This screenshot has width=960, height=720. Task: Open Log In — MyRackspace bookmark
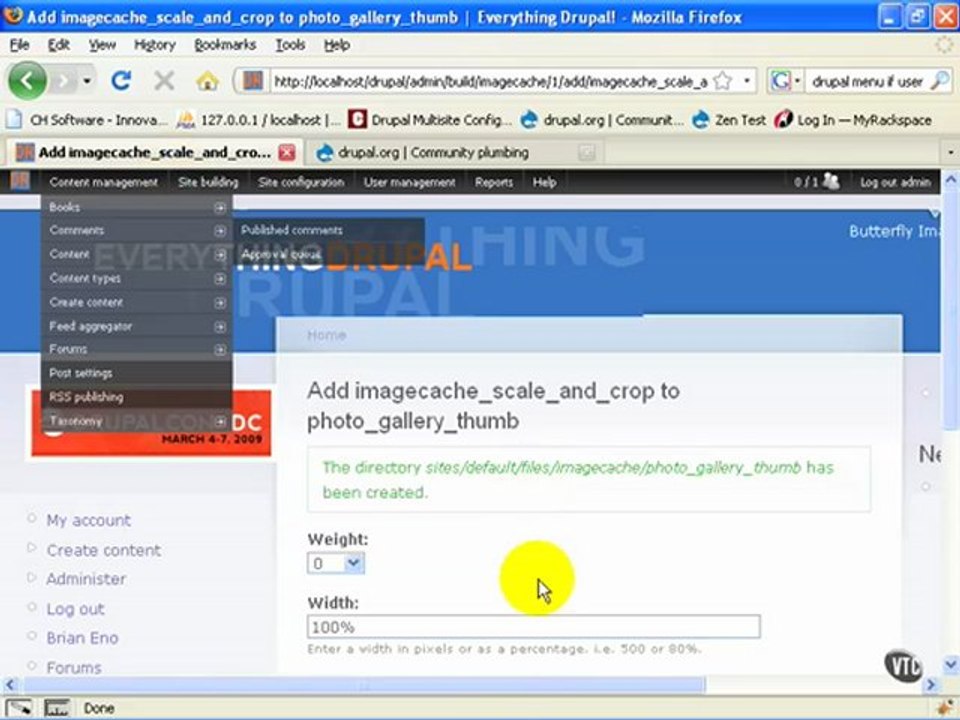(853, 120)
